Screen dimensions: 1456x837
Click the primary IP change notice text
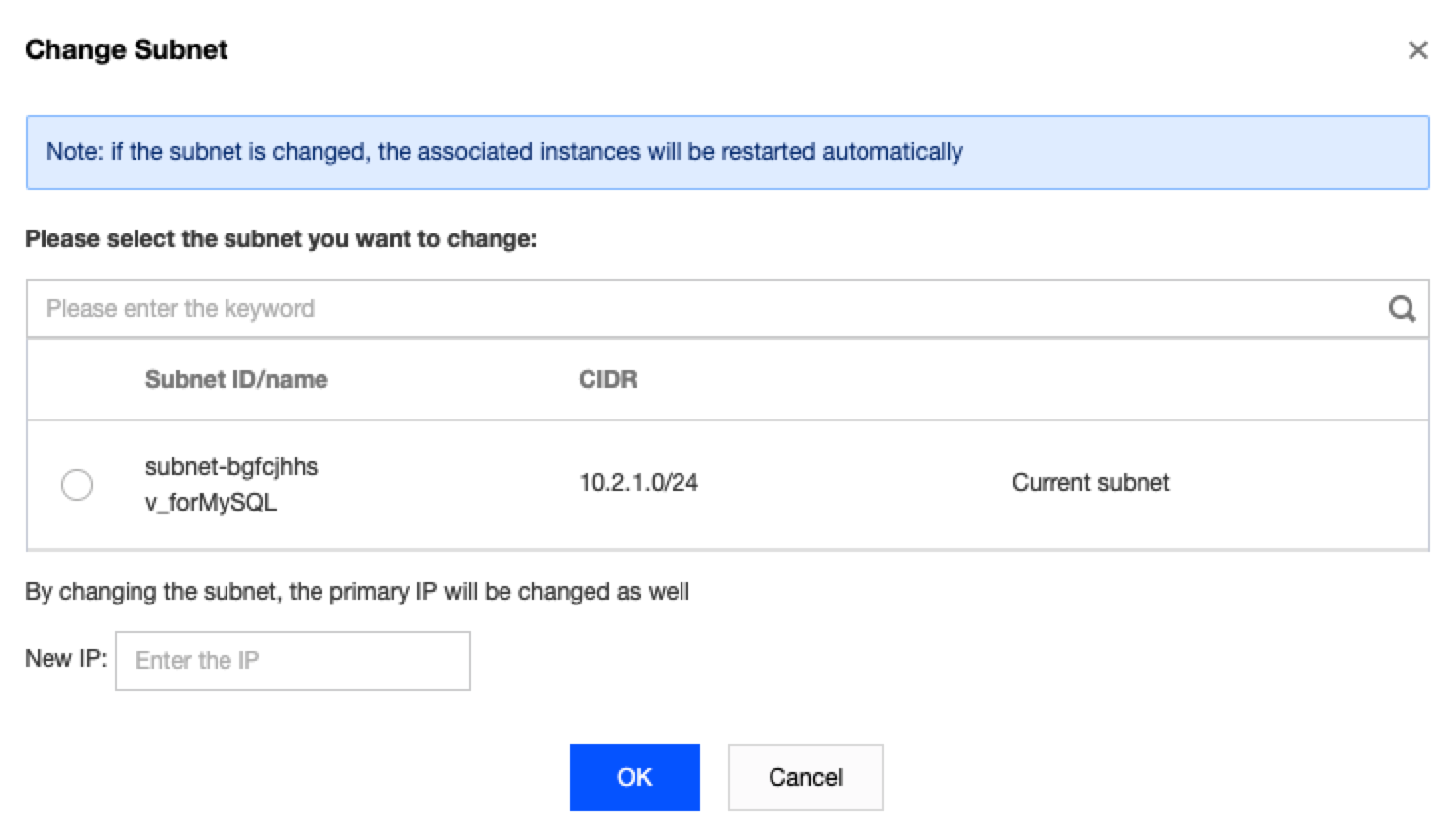coord(357,592)
